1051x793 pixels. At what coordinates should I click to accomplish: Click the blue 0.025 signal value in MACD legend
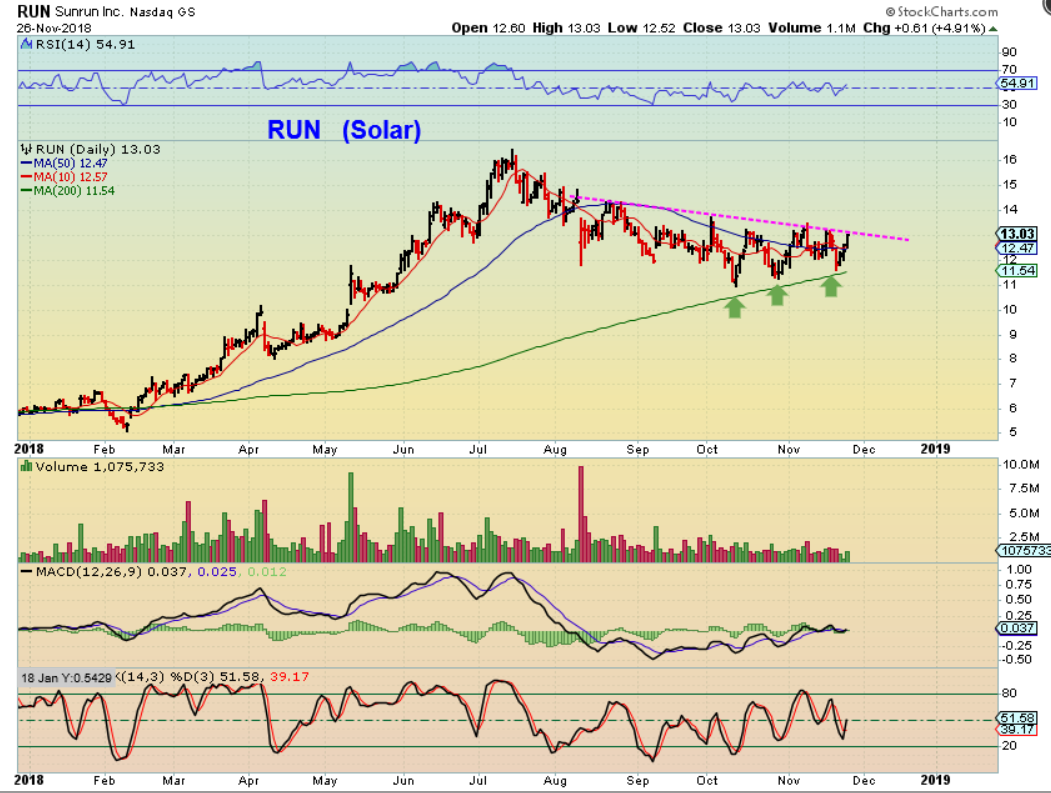pyautogui.click(x=217, y=572)
